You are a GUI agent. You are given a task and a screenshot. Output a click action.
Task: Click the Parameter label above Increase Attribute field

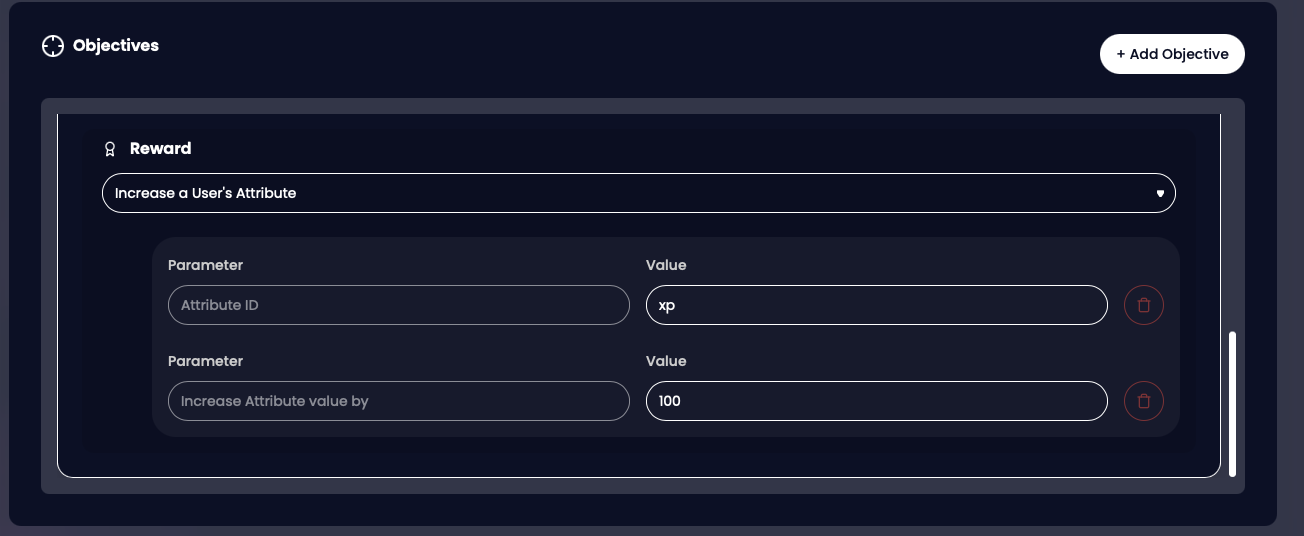[x=205, y=361]
